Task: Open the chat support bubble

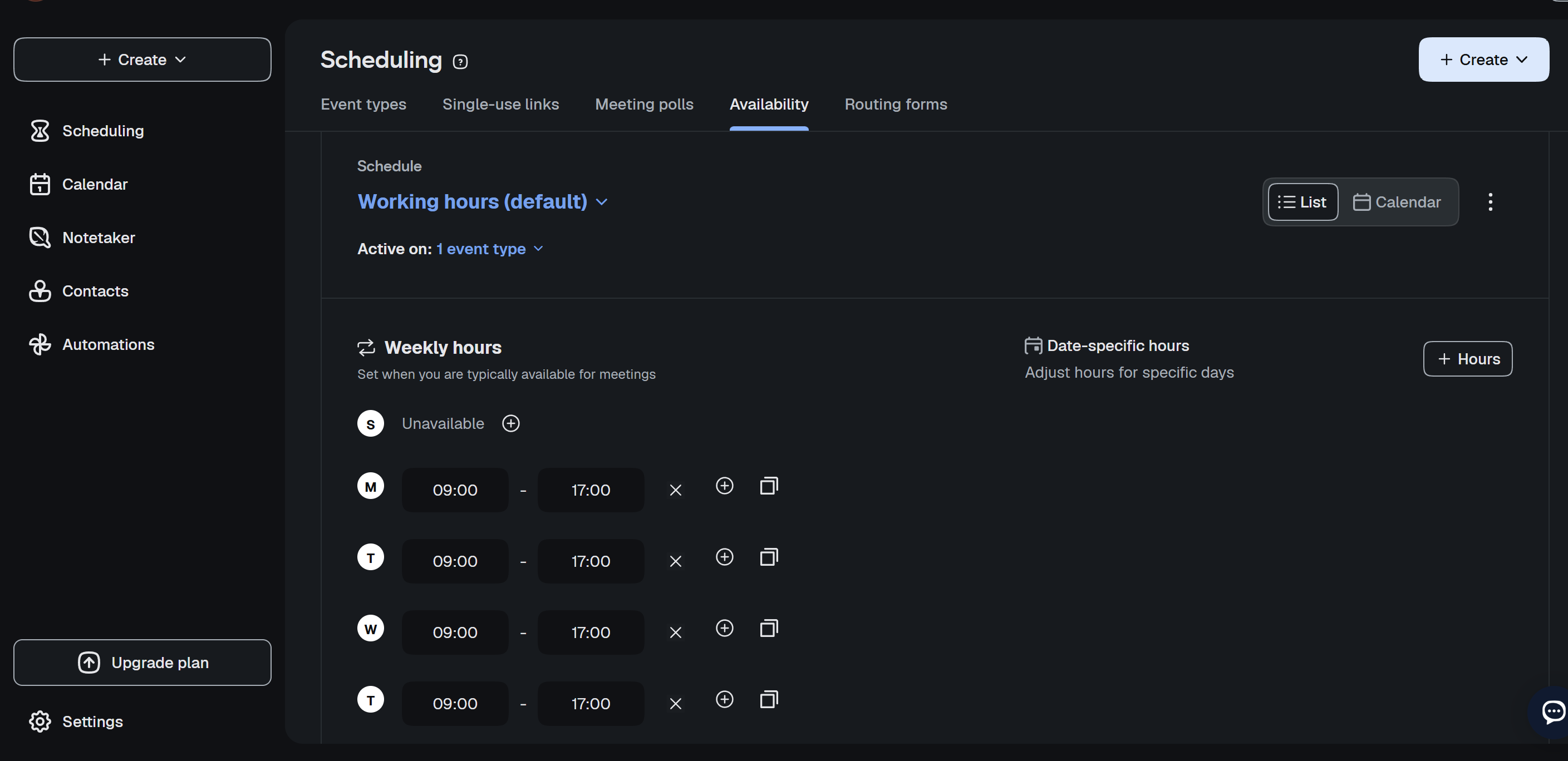Action: 1552,711
